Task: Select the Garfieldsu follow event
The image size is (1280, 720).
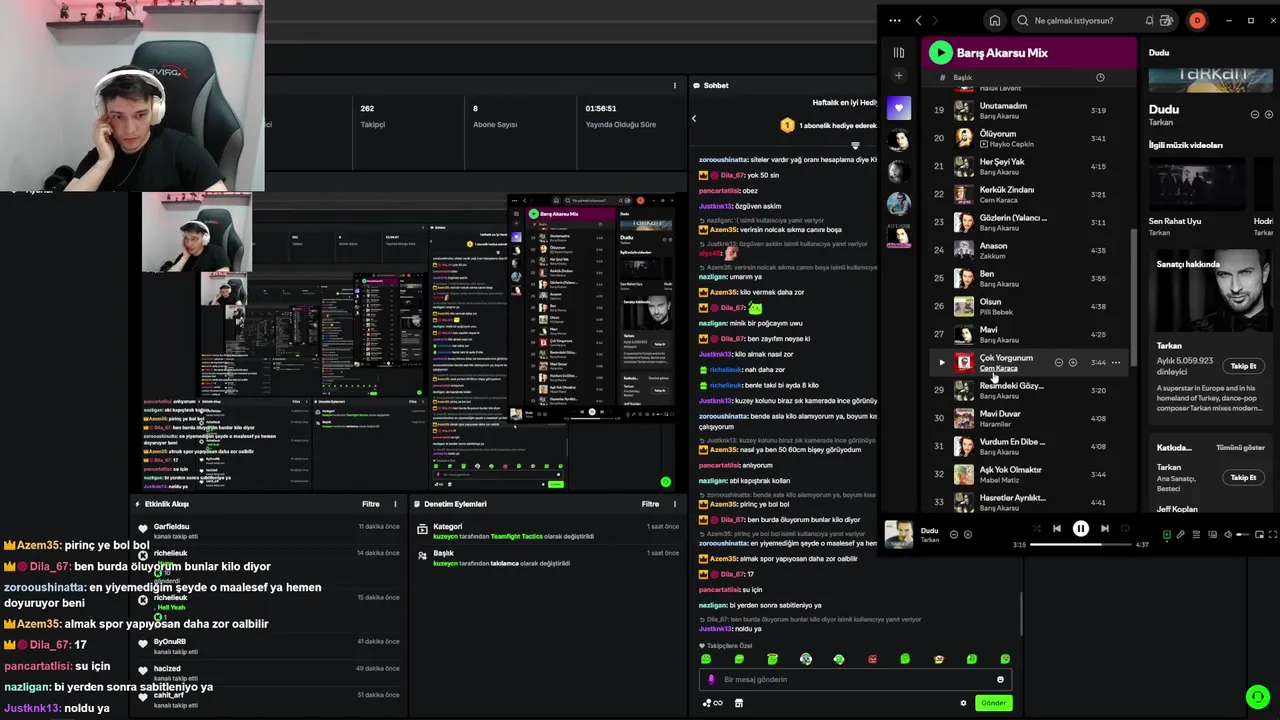Action: 267,531
